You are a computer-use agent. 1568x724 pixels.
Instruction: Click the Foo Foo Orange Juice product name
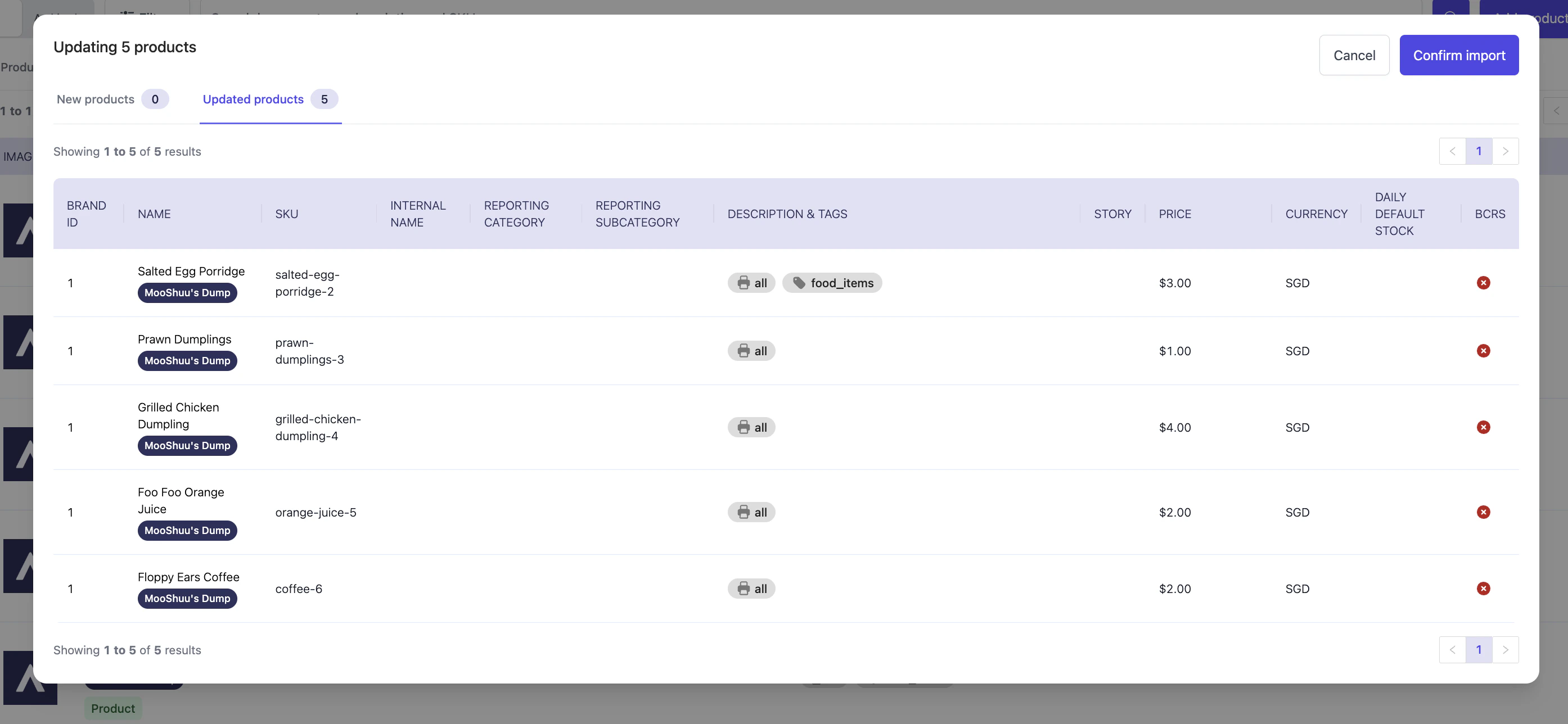(181, 501)
